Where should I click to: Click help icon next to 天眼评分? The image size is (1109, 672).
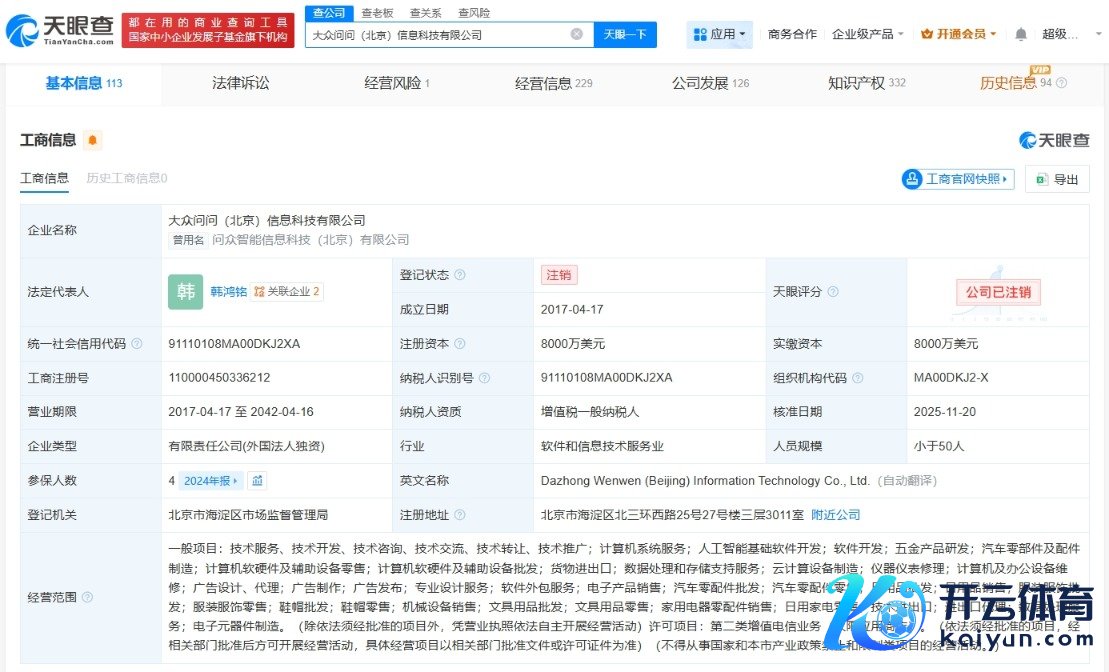point(832,292)
